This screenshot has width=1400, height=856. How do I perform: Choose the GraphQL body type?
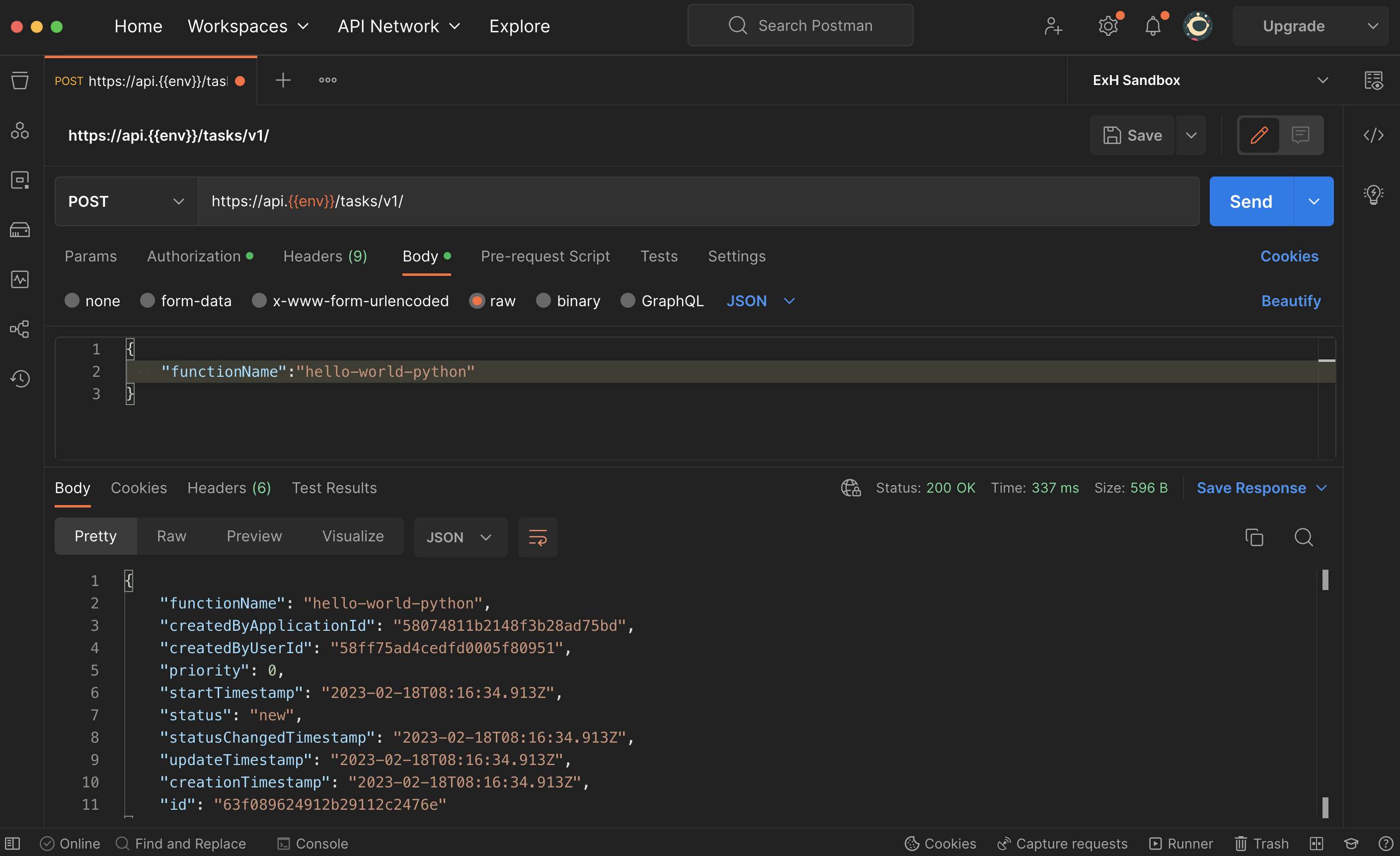point(628,301)
